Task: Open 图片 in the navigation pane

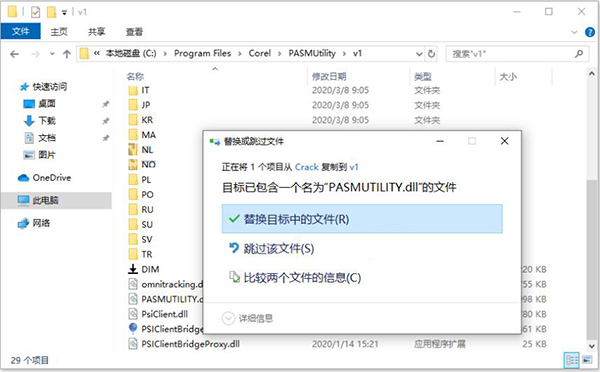Action: [x=40, y=155]
